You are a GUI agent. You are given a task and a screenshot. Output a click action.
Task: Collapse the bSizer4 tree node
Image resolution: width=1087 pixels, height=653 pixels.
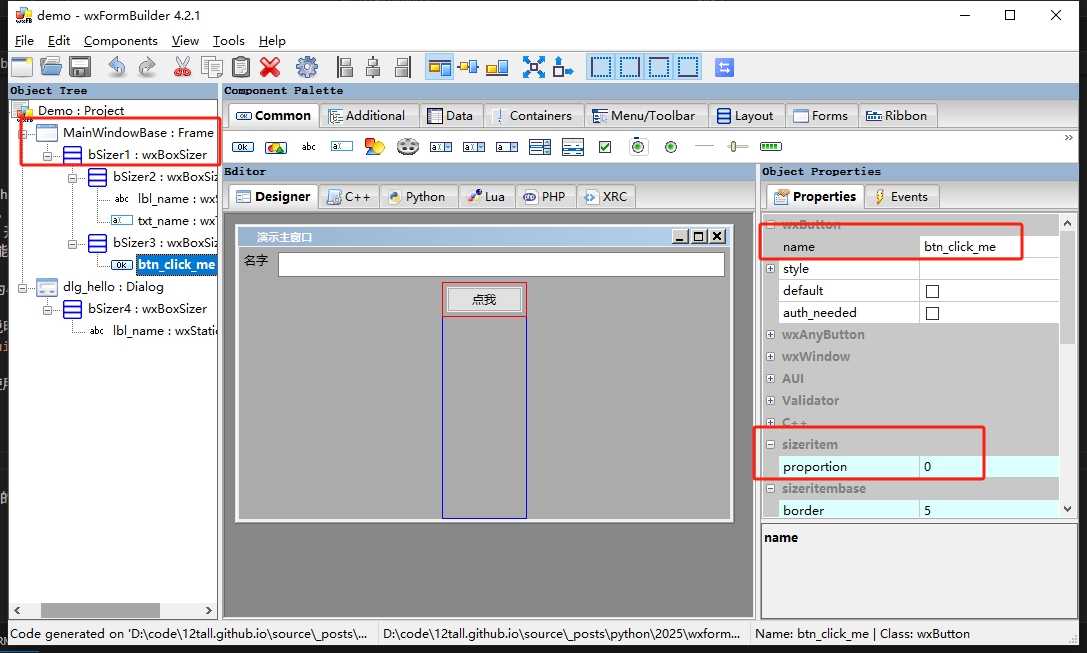click(x=47, y=310)
